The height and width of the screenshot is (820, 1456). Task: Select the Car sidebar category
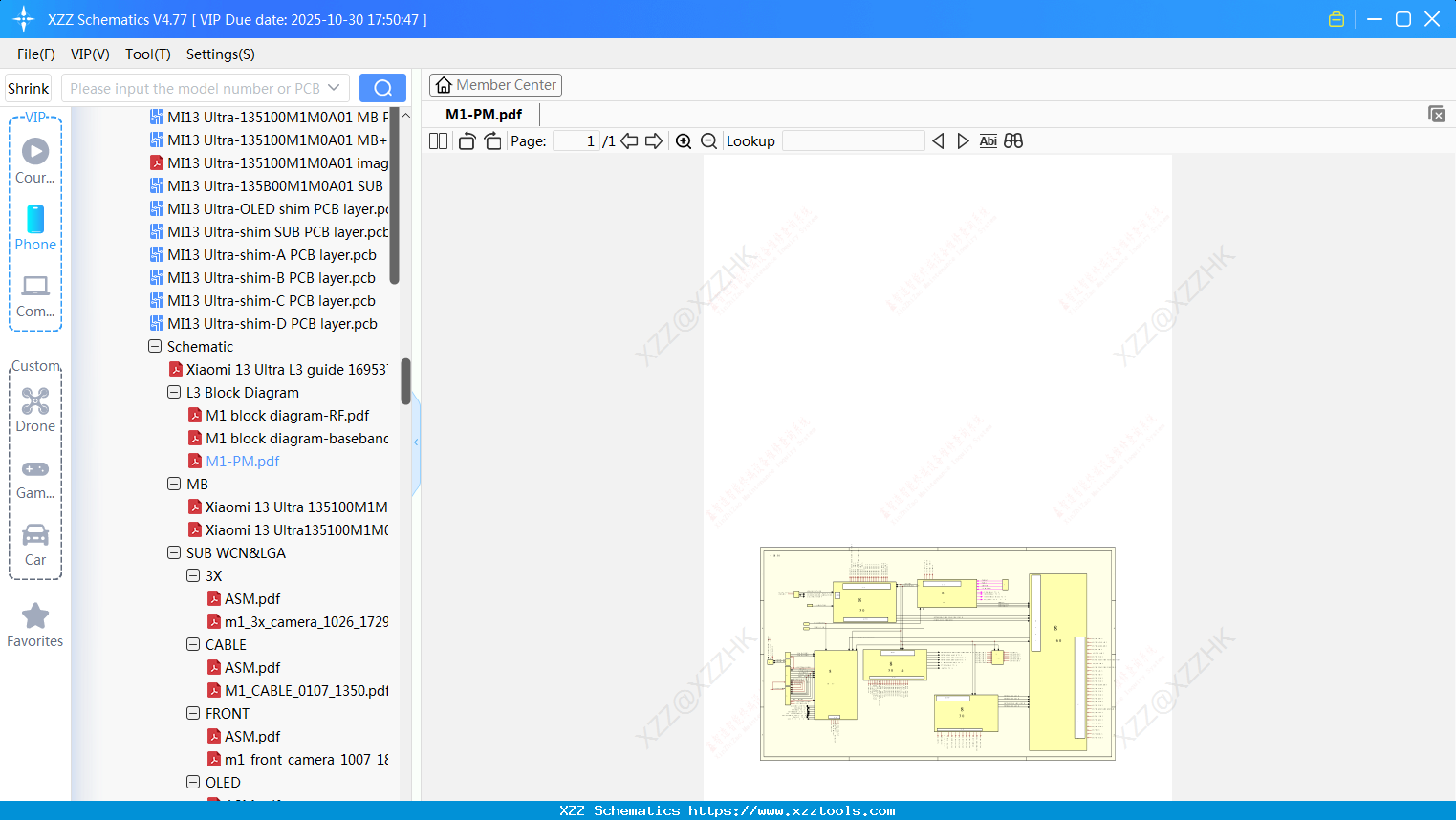35,545
